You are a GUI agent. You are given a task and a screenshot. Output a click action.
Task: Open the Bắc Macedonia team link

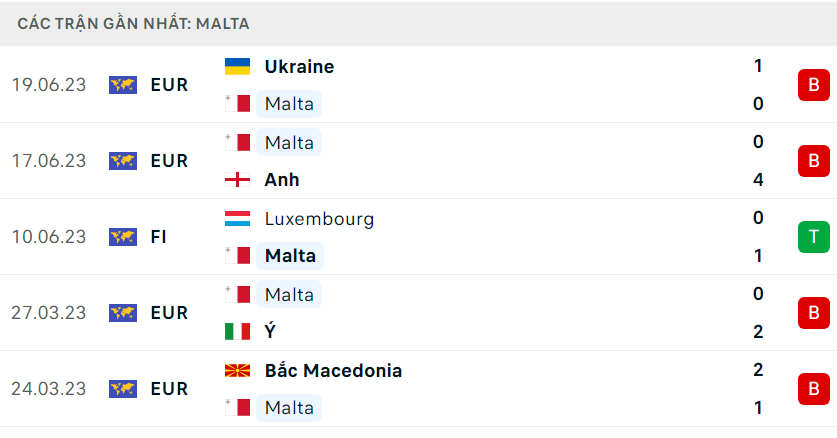pos(333,371)
